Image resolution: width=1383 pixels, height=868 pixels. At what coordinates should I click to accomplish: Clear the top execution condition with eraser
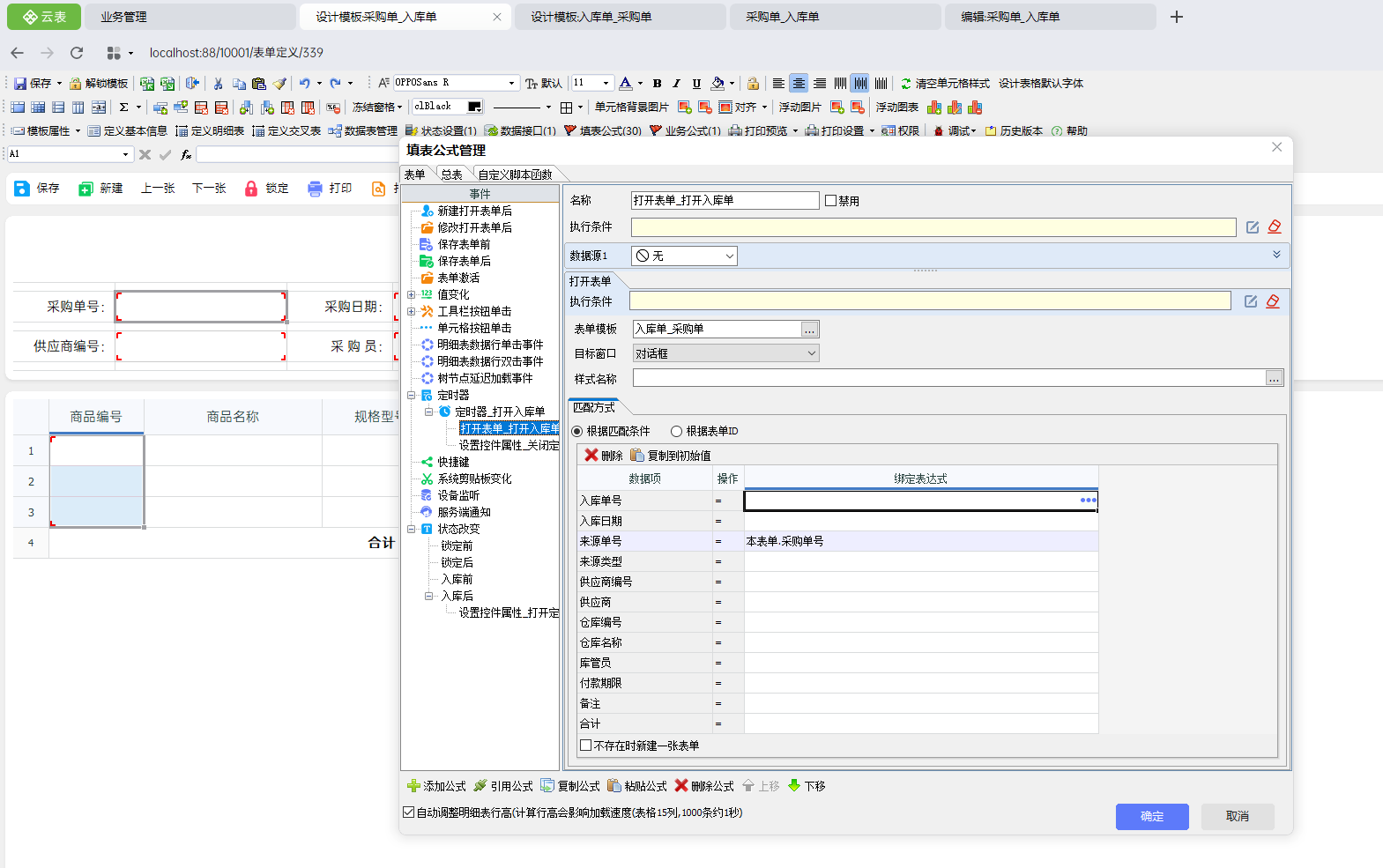[1275, 227]
